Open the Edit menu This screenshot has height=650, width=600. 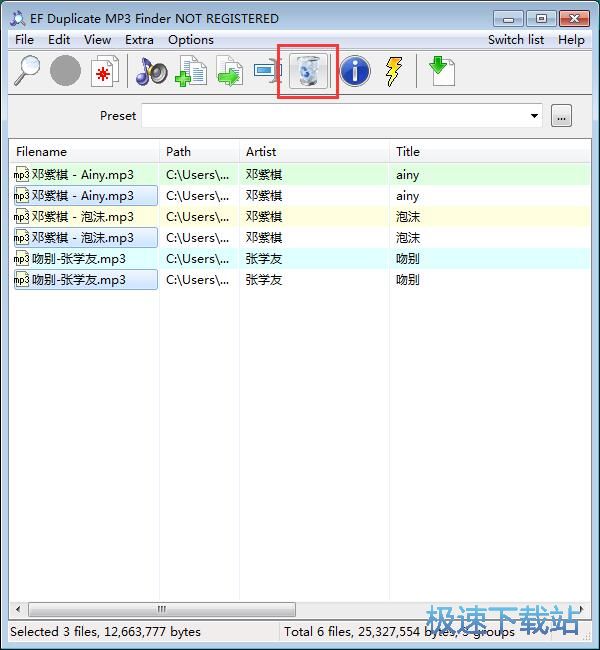(59, 40)
